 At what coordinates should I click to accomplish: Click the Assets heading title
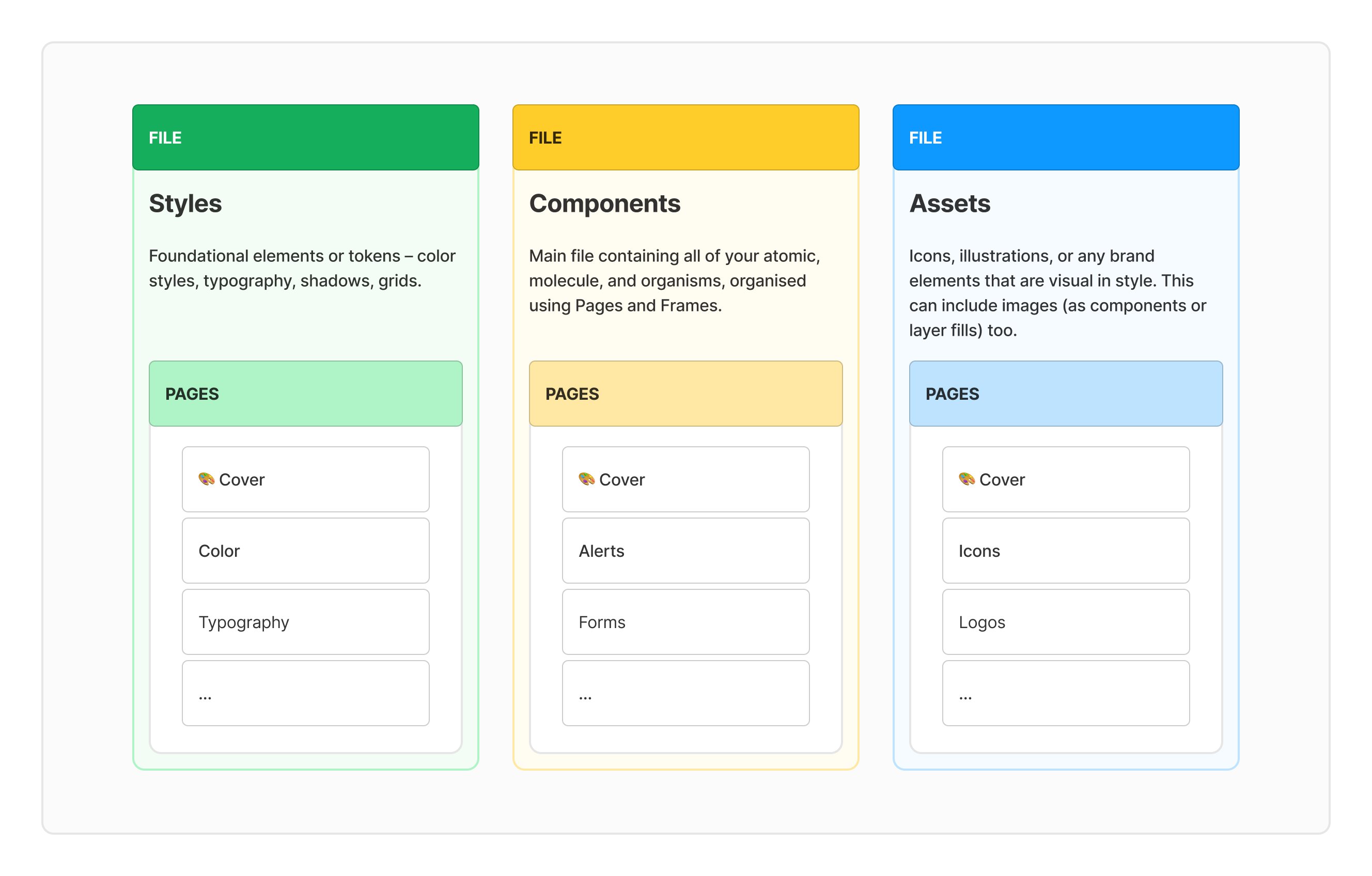click(950, 204)
